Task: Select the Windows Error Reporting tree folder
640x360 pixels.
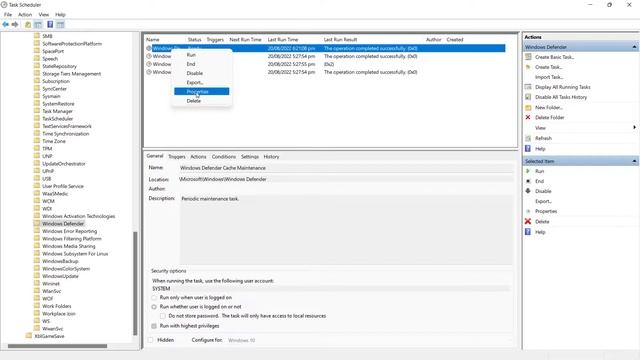Action: point(69,231)
